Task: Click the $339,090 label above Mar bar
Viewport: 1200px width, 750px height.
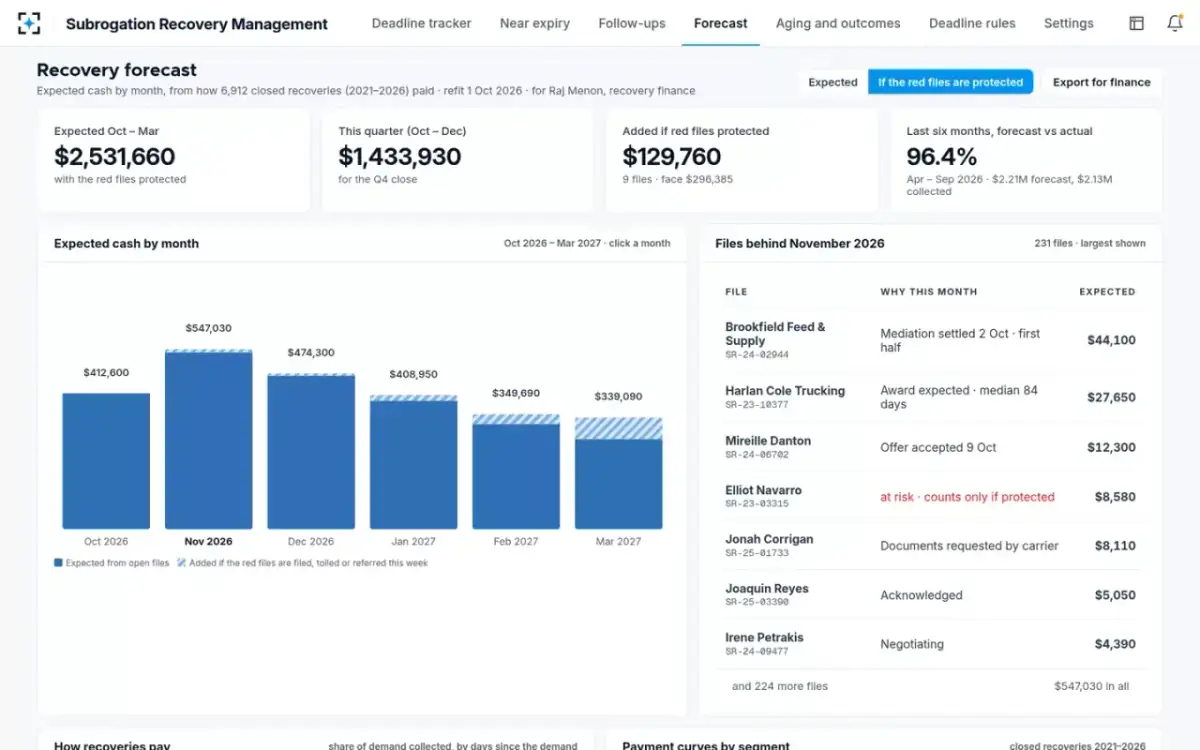Action: (x=618, y=396)
